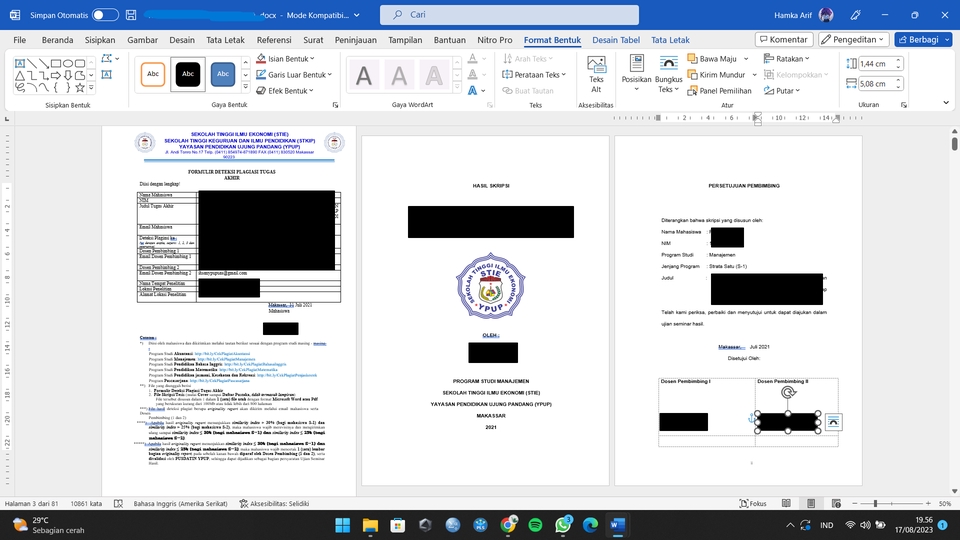Screen dimensions: 960x540
Task: Switch to the Referensi tab
Action: tap(274, 40)
